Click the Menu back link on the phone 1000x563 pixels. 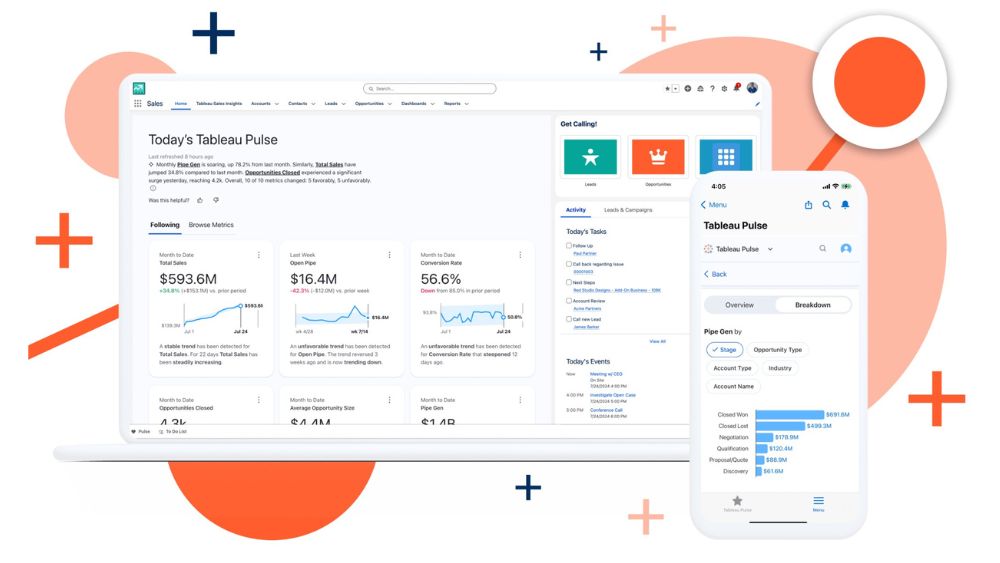(714, 205)
